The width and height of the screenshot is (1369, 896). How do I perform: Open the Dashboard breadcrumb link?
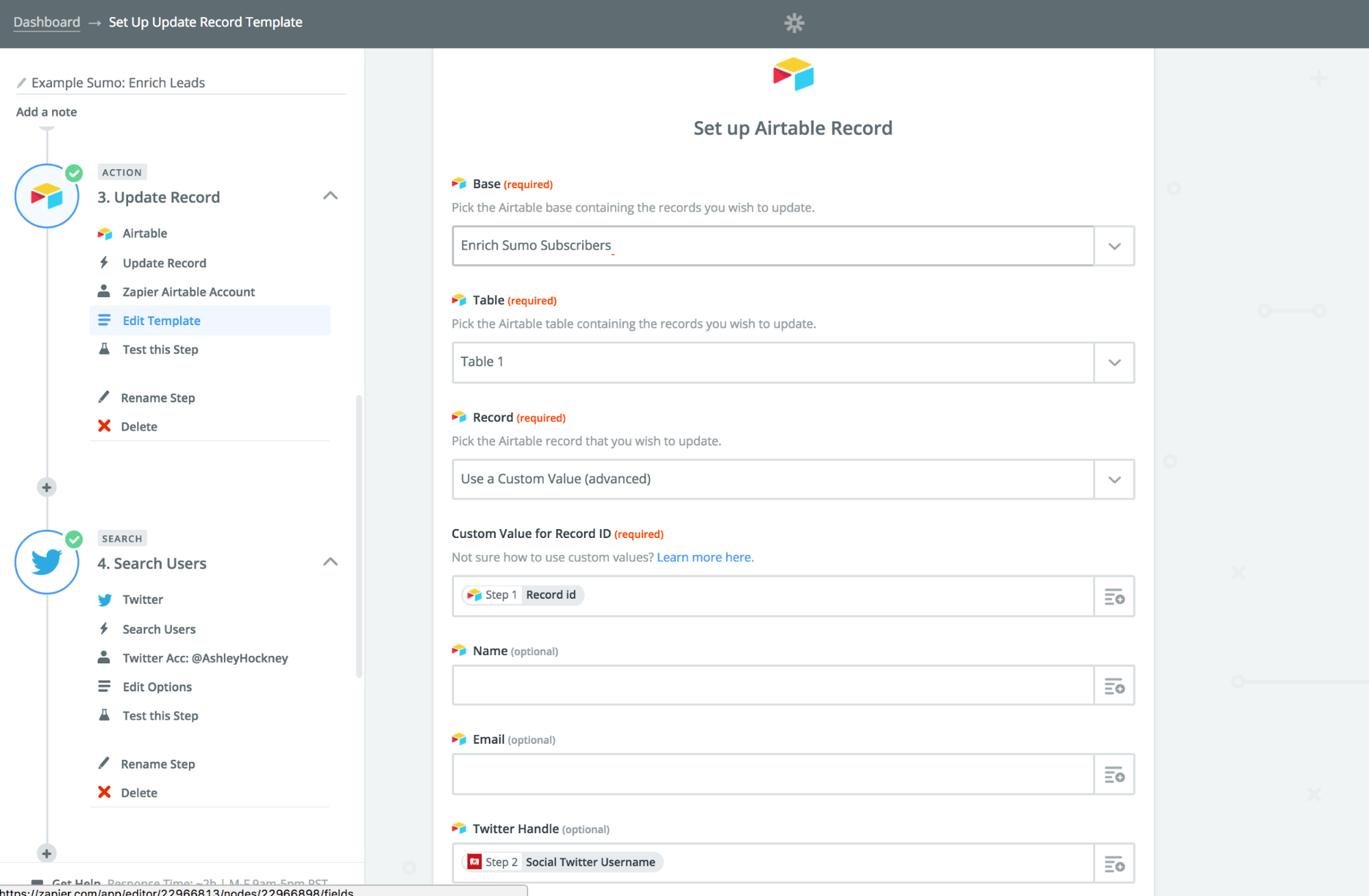pyautogui.click(x=47, y=22)
